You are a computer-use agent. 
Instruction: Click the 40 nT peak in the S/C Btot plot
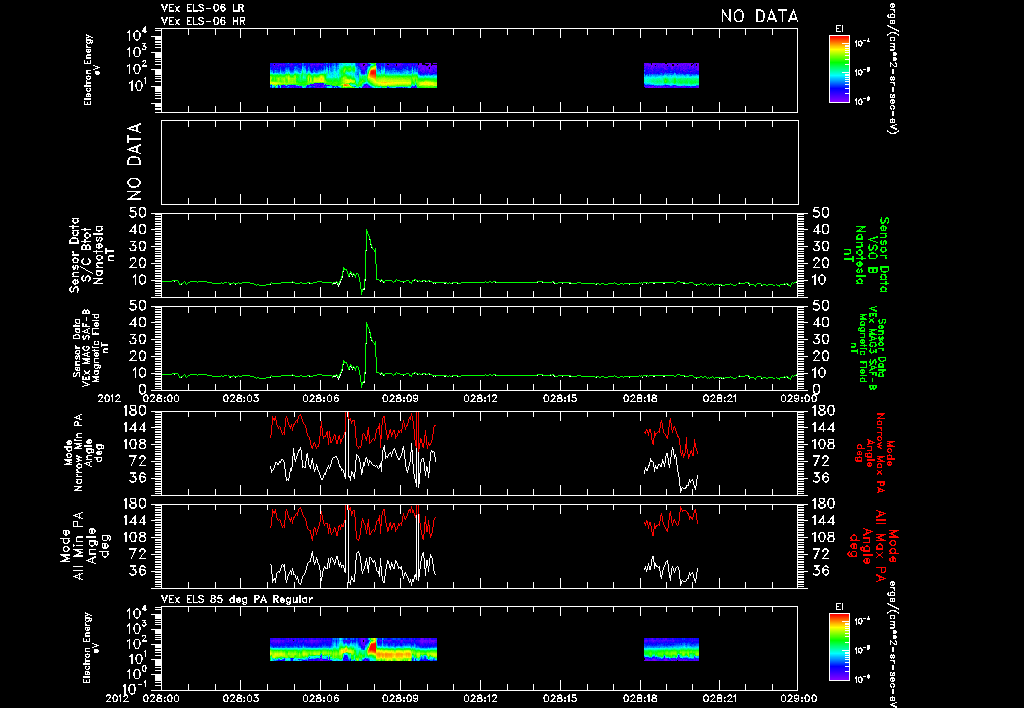[368, 231]
